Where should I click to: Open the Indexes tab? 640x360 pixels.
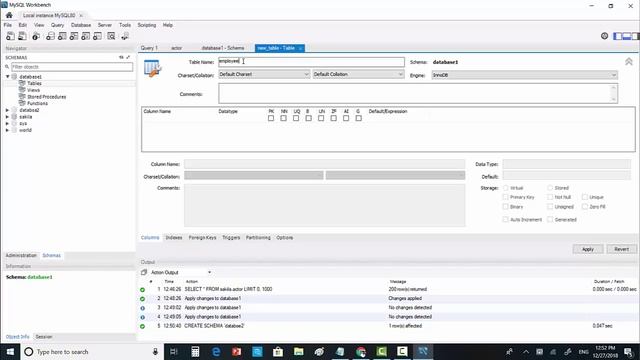(174, 238)
